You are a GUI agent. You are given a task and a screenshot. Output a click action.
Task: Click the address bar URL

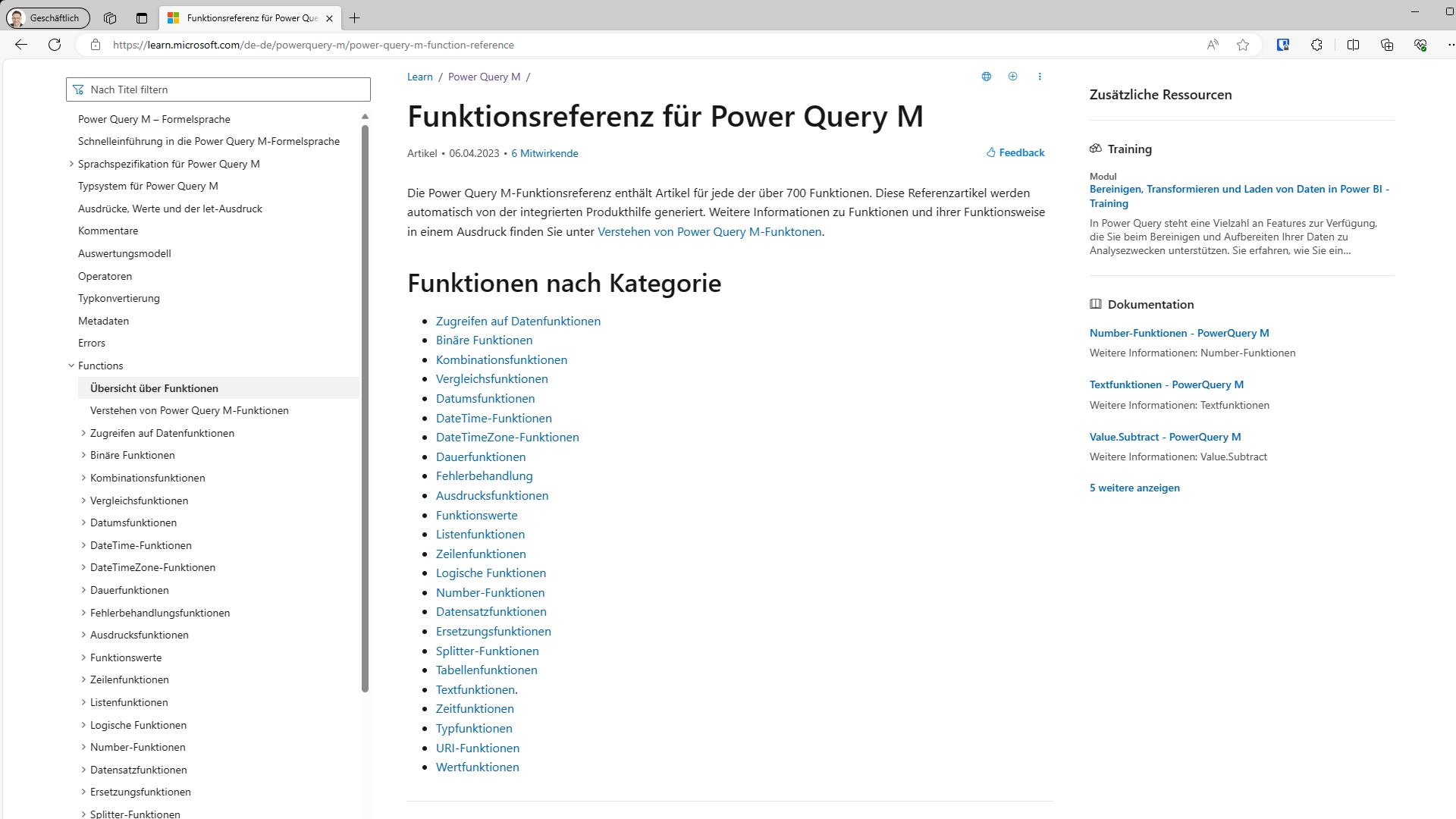point(313,45)
